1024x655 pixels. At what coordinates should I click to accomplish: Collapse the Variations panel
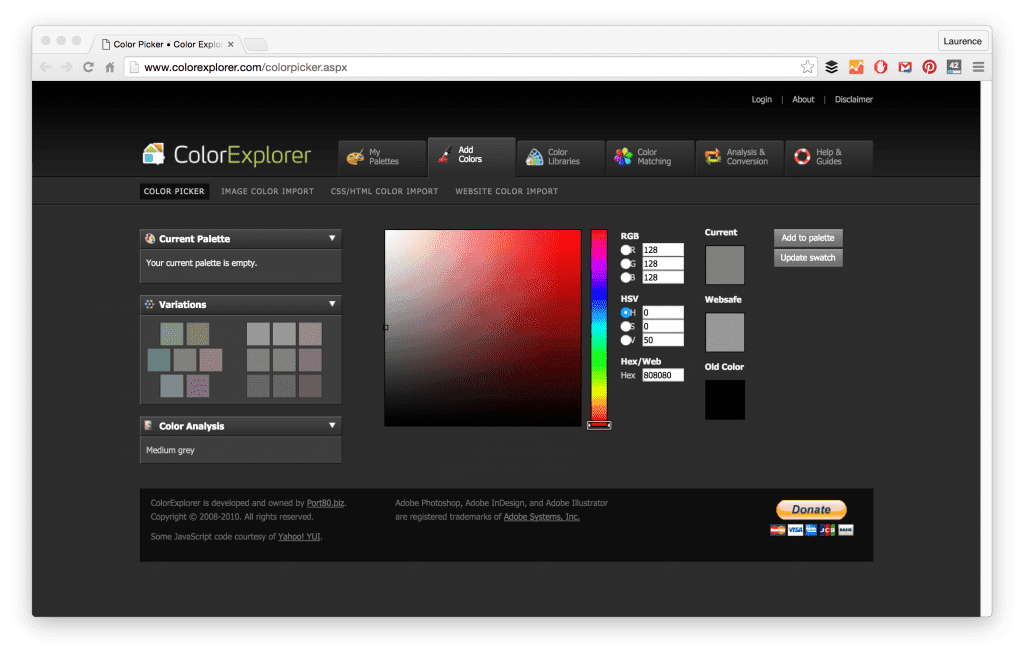[x=333, y=303]
